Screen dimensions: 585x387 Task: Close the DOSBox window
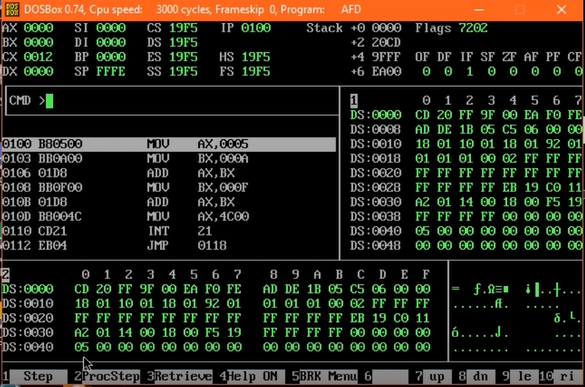click(561, 10)
